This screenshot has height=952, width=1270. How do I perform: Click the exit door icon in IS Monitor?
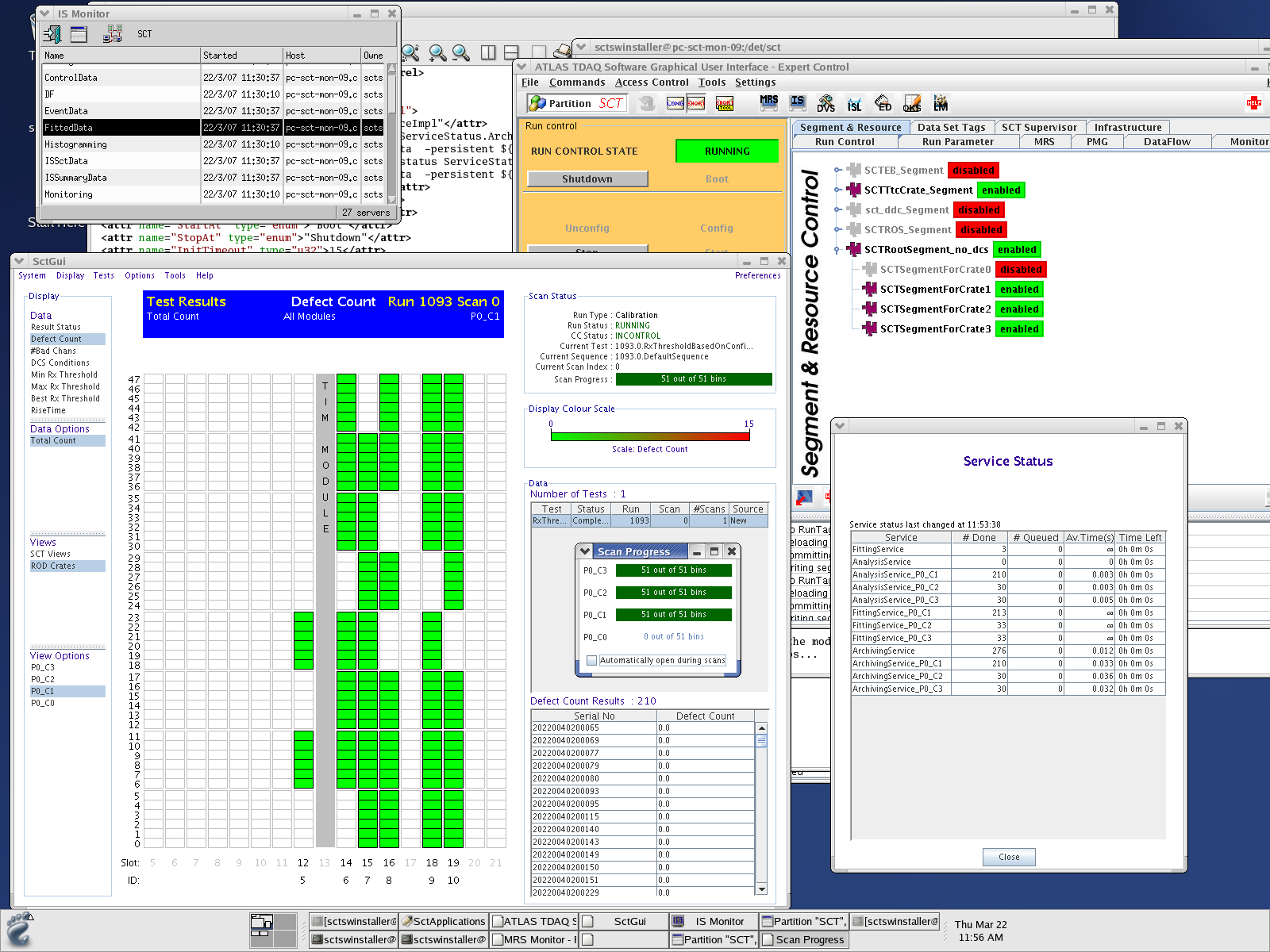pyautogui.click(x=52, y=33)
